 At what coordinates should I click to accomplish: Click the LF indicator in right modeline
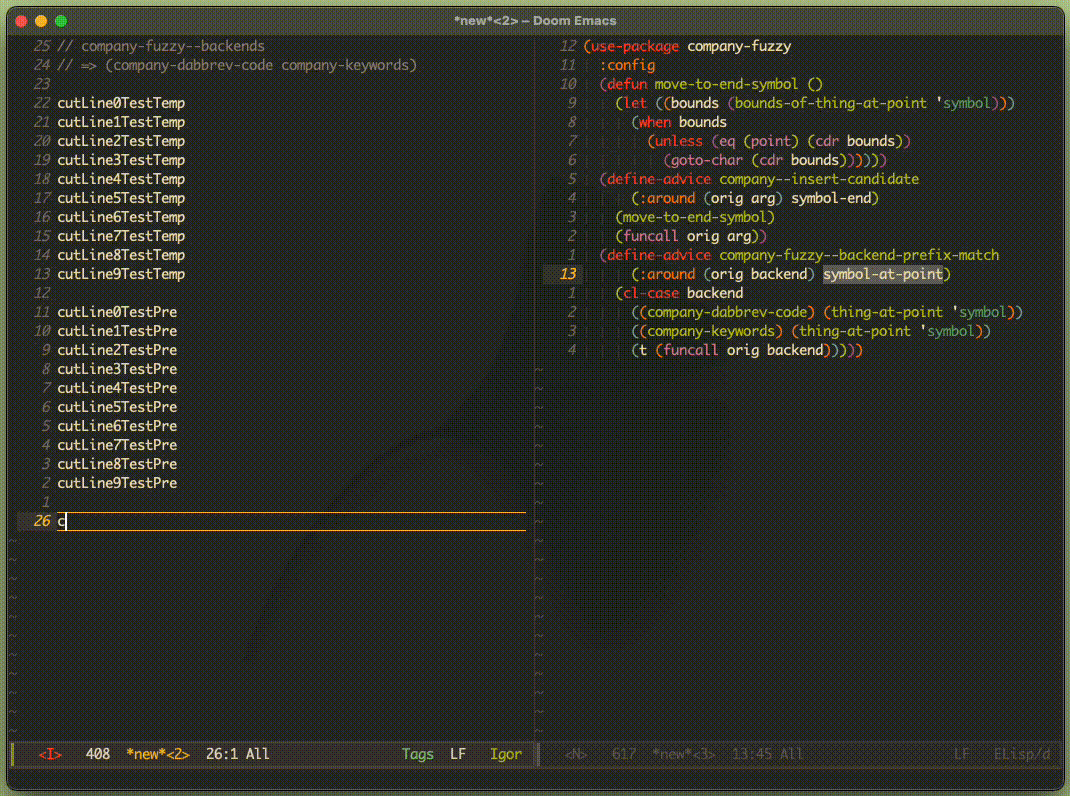(x=961, y=754)
